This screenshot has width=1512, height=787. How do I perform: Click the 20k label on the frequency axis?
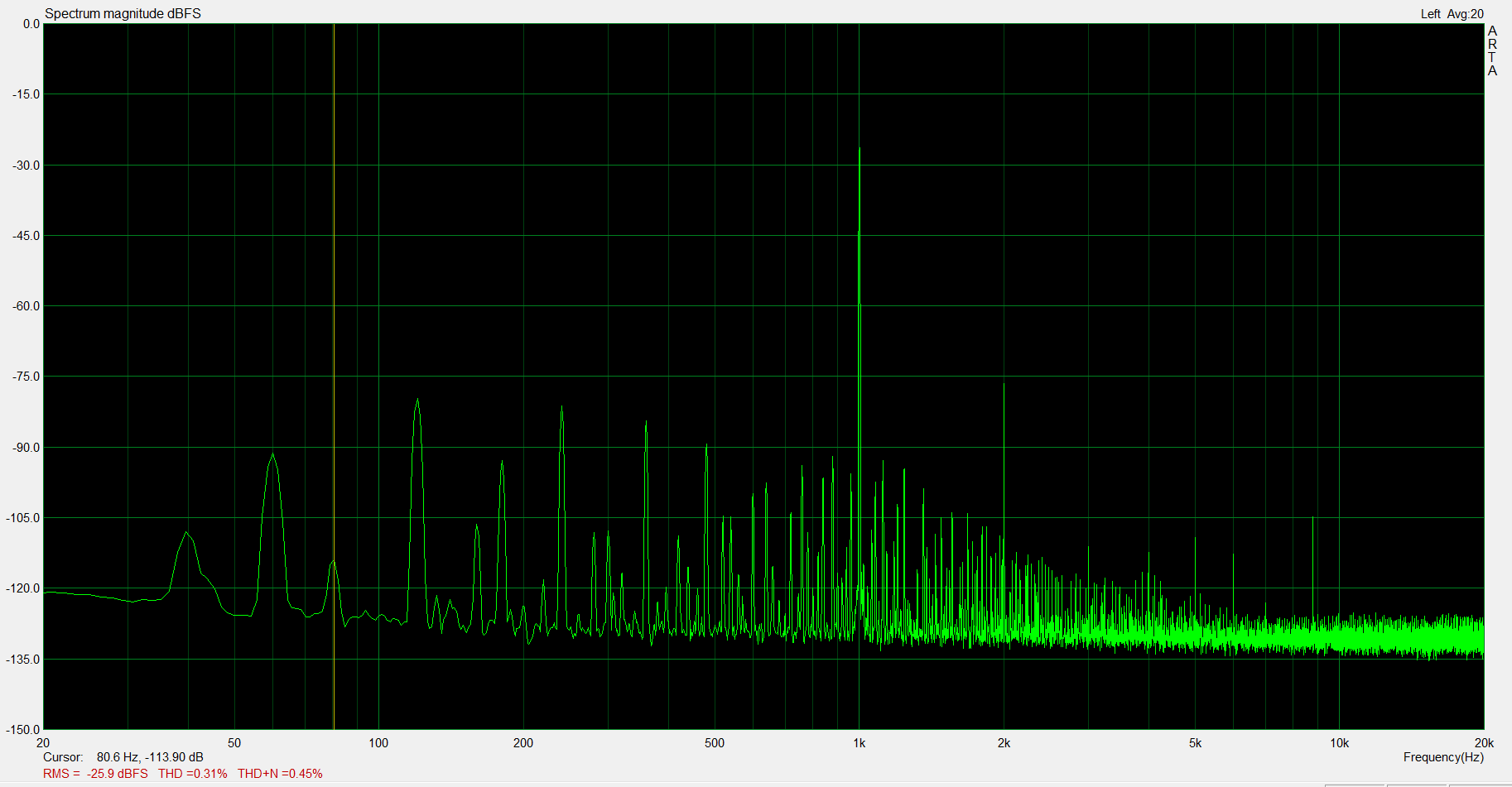(x=1485, y=743)
